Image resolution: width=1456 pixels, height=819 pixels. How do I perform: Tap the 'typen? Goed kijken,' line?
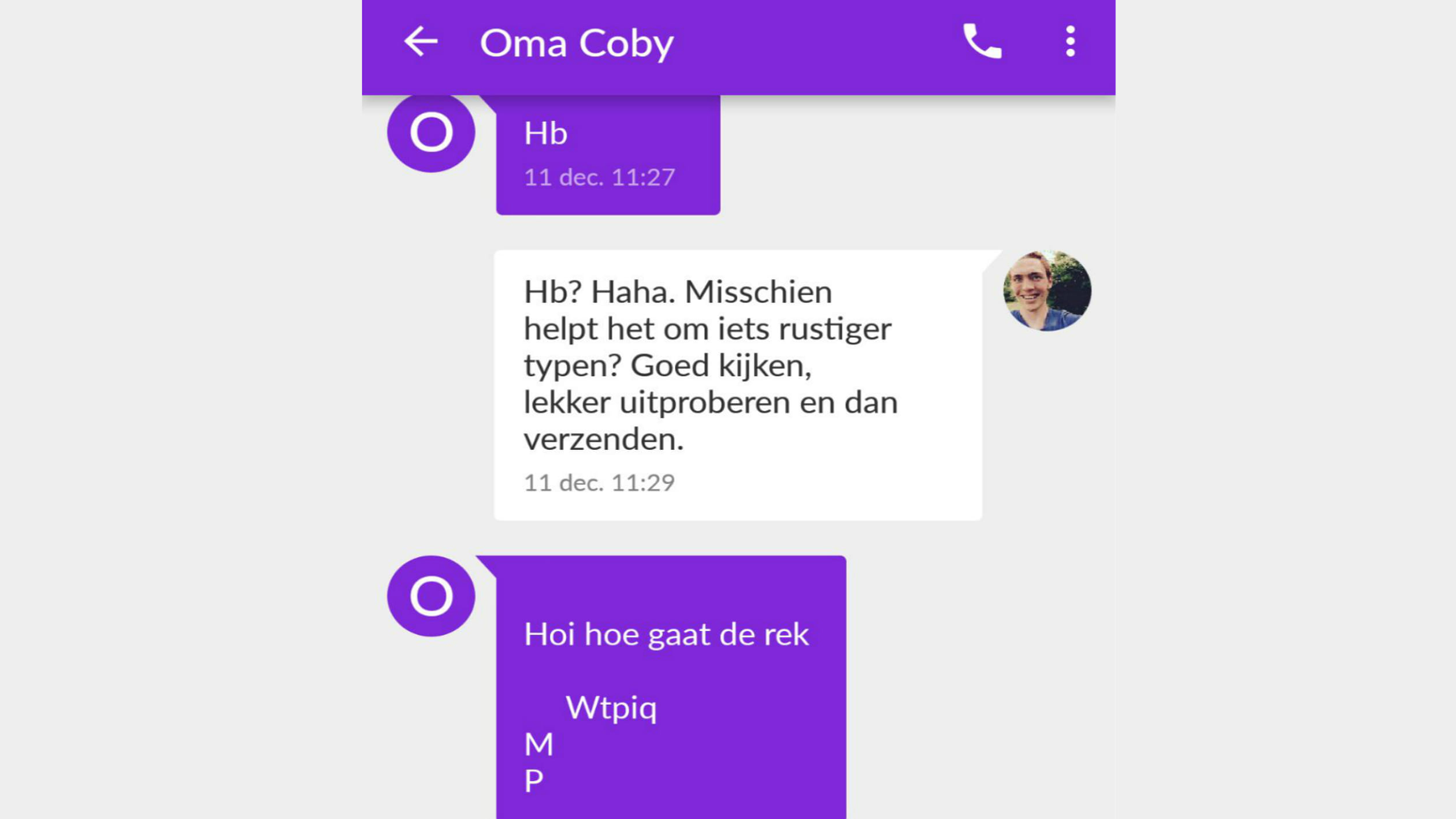click(x=668, y=366)
